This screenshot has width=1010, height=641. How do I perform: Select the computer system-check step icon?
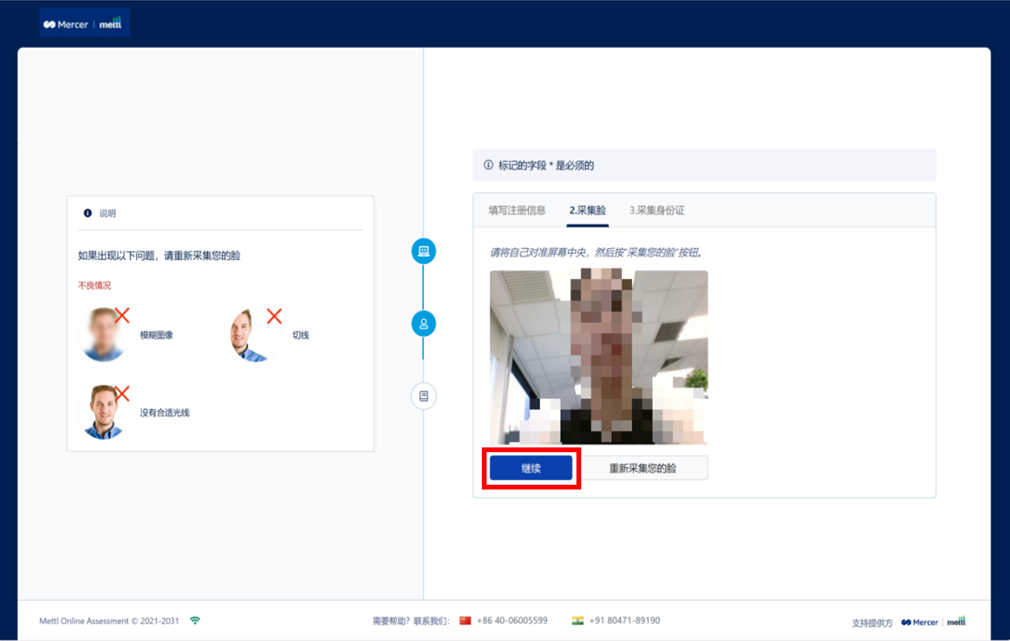(424, 250)
